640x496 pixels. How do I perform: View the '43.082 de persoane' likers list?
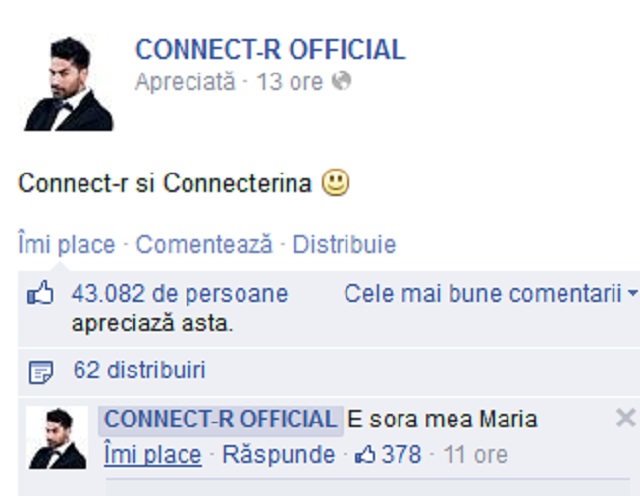click(x=180, y=294)
